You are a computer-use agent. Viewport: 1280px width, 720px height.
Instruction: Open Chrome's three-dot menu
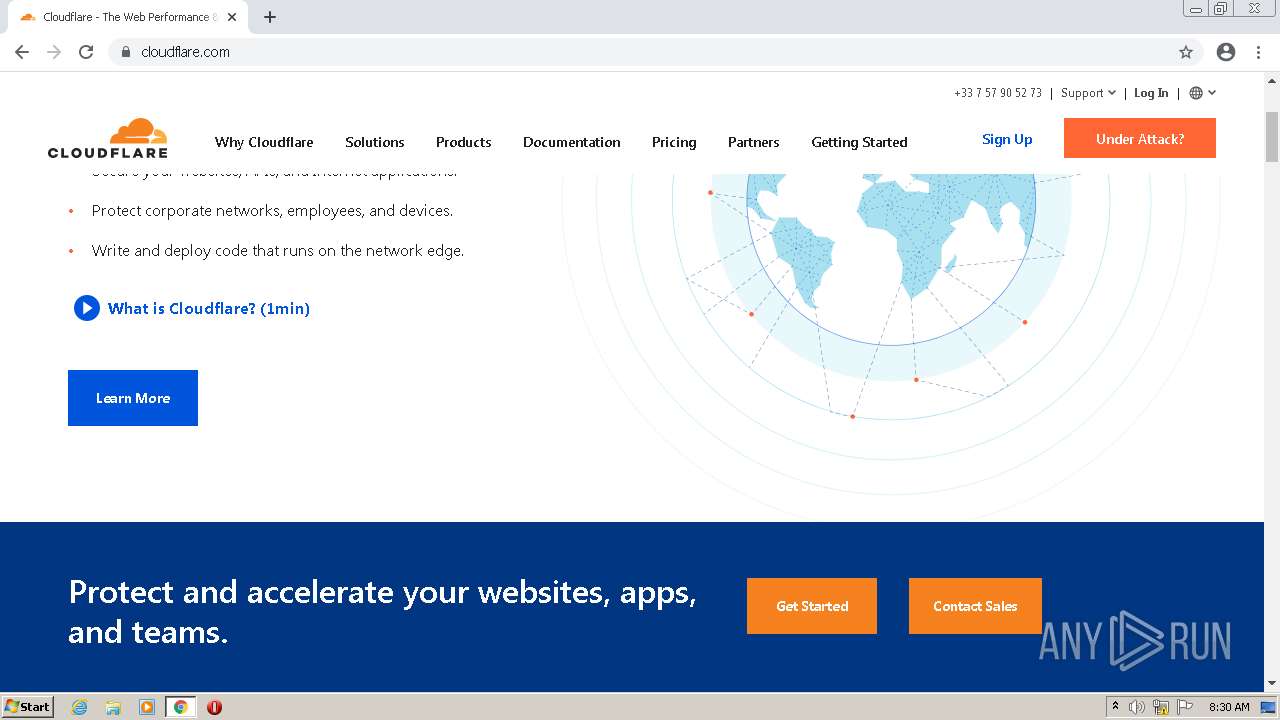tap(1258, 52)
